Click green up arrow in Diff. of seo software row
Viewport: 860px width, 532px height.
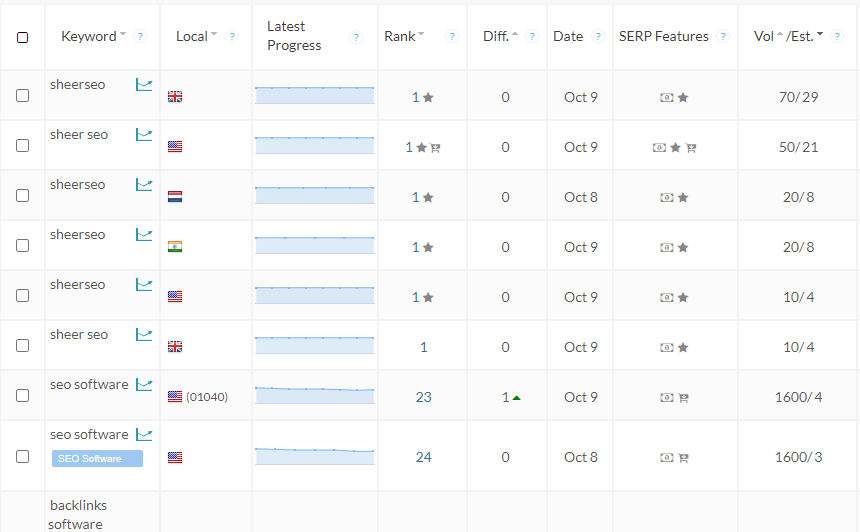516,398
